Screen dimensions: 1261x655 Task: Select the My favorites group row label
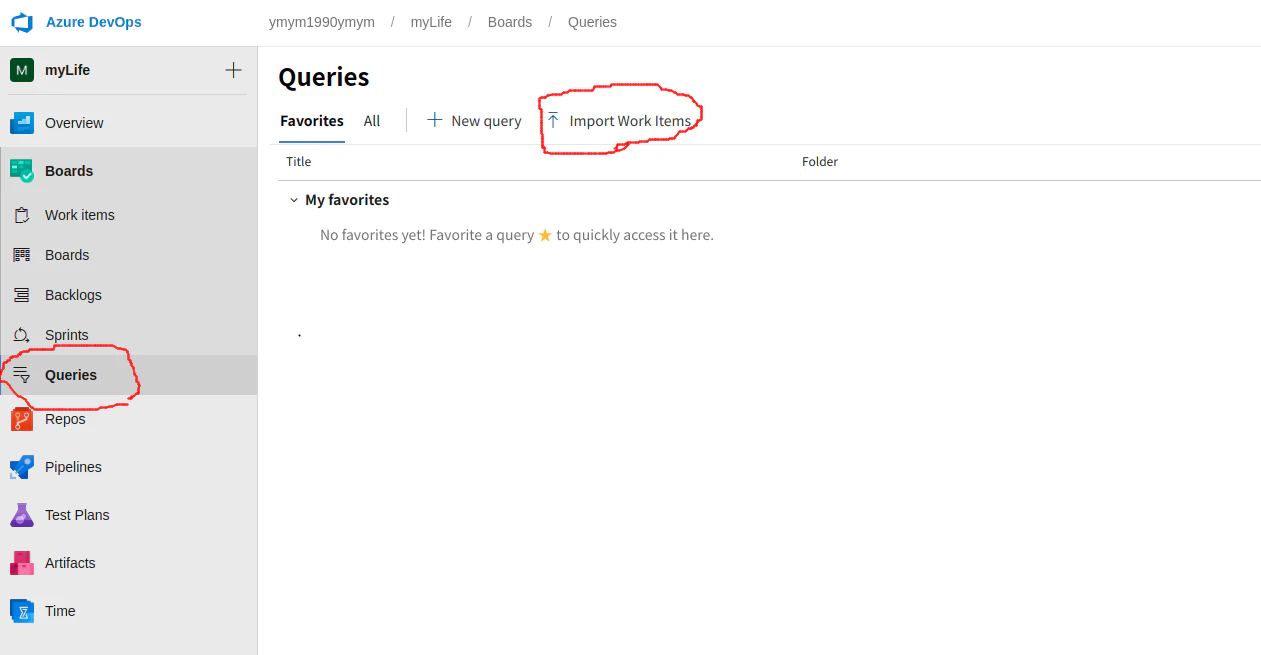[x=347, y=200]
